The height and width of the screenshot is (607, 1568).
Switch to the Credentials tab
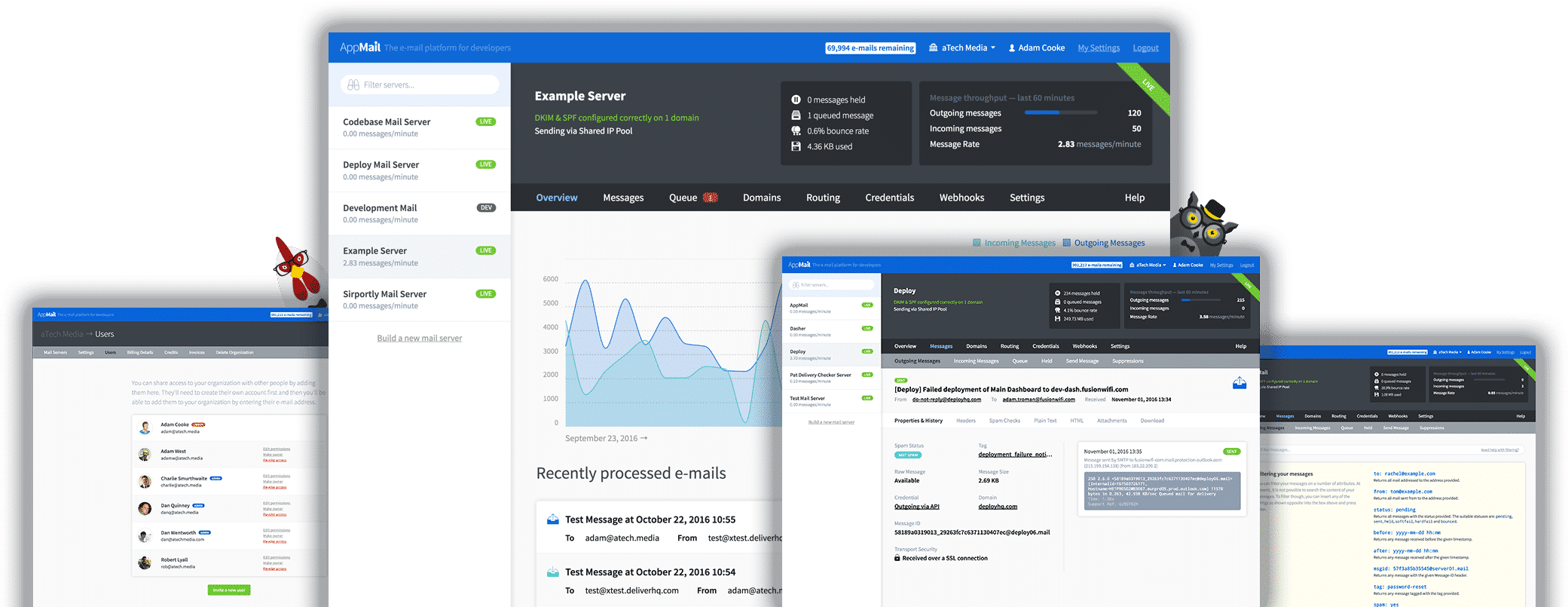(x=889, y=198)
